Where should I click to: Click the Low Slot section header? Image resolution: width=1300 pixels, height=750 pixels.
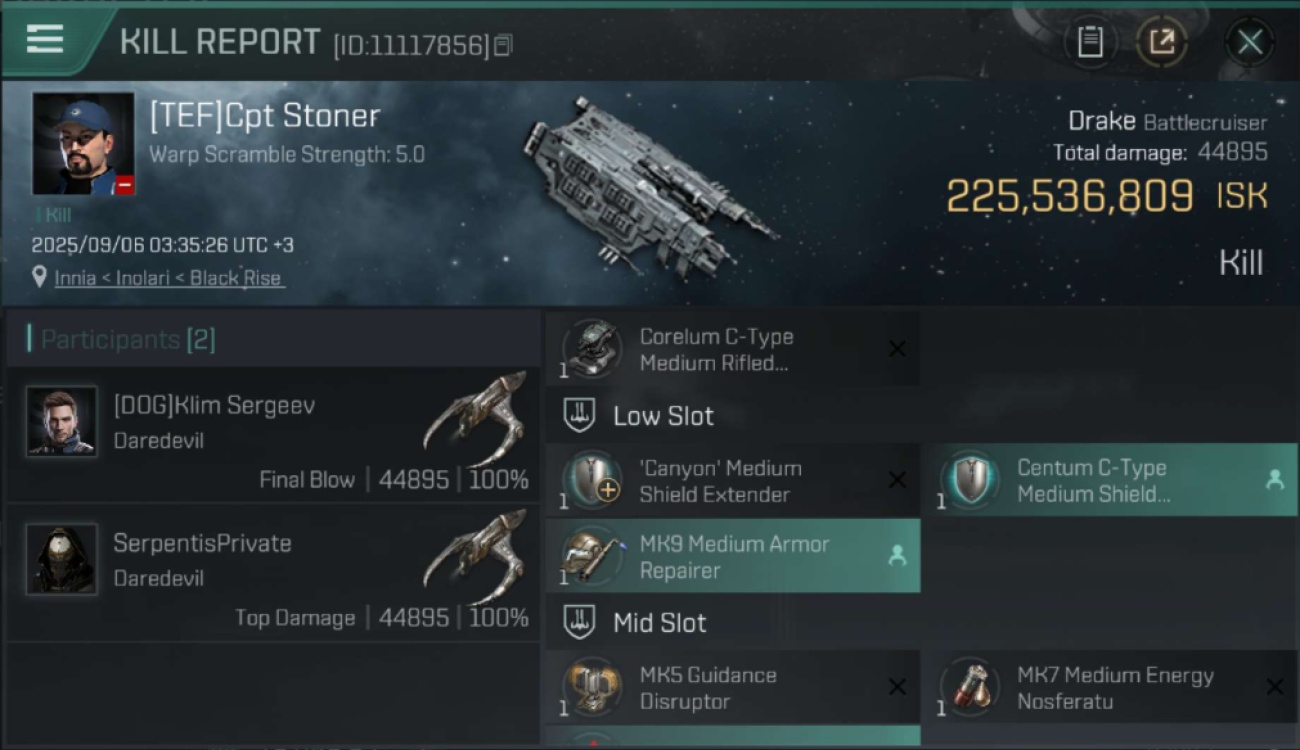663,416
